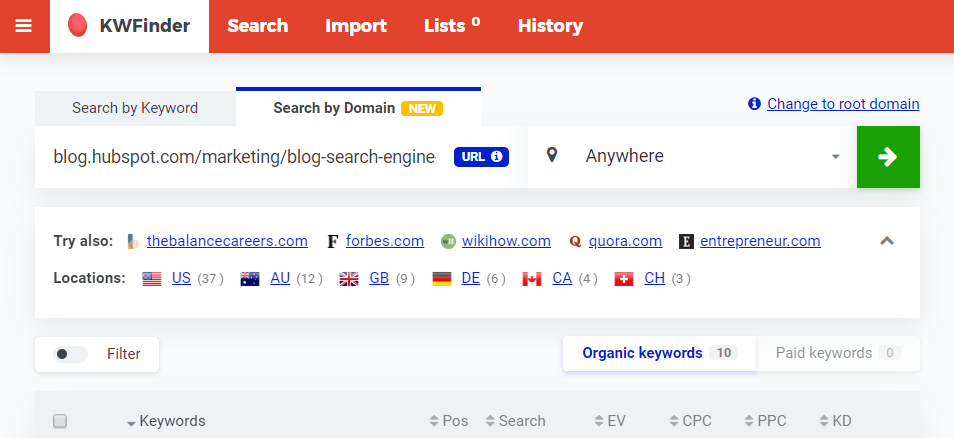Viewport: 954px width, 438px height.
Task: Select US location link
Action: click(x=181, y=279)
